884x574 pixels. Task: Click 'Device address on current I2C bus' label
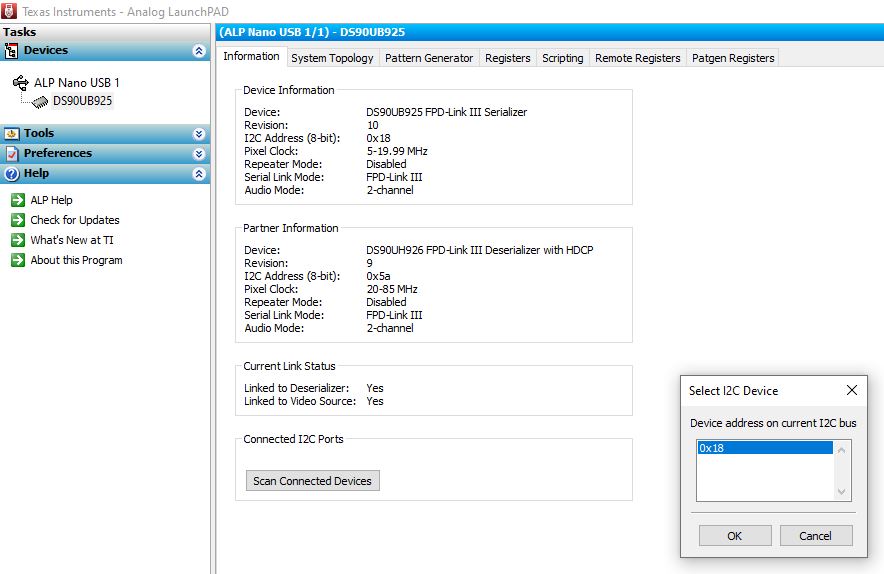[773, 423]
